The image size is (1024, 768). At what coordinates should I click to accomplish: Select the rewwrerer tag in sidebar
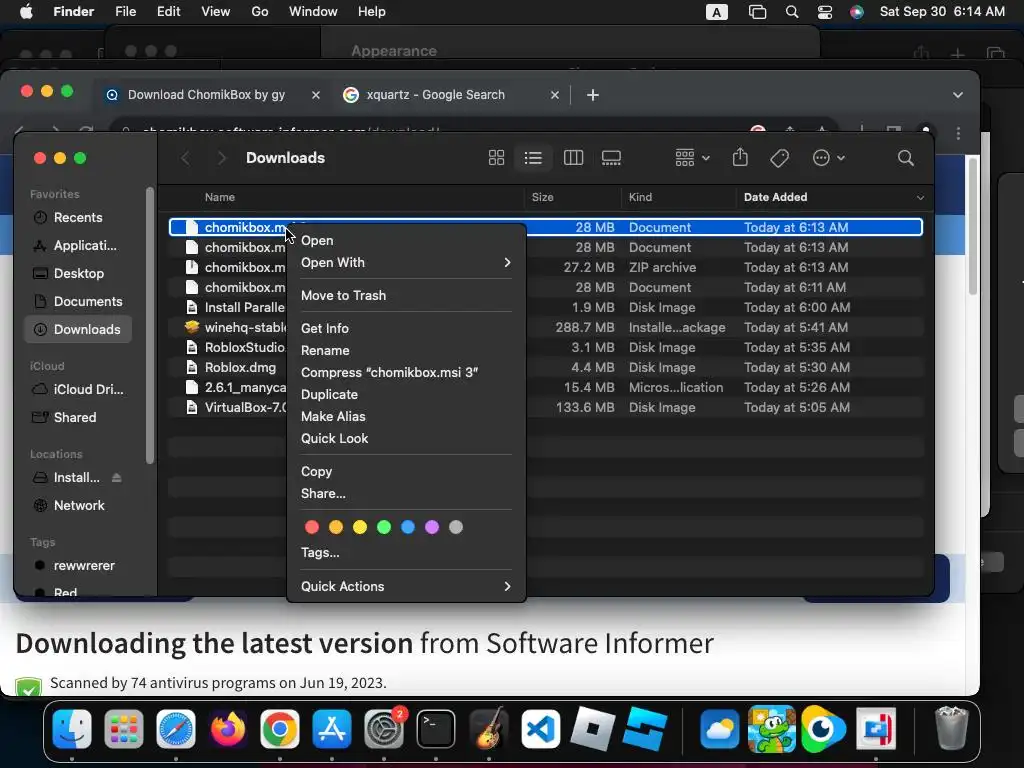coord(78,566)
